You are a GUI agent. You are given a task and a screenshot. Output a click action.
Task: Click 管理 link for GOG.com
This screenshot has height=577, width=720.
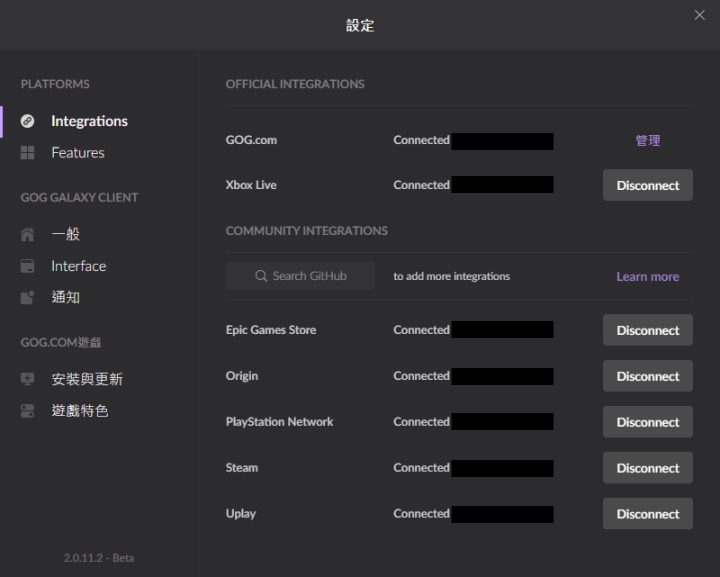click(648, 140)
